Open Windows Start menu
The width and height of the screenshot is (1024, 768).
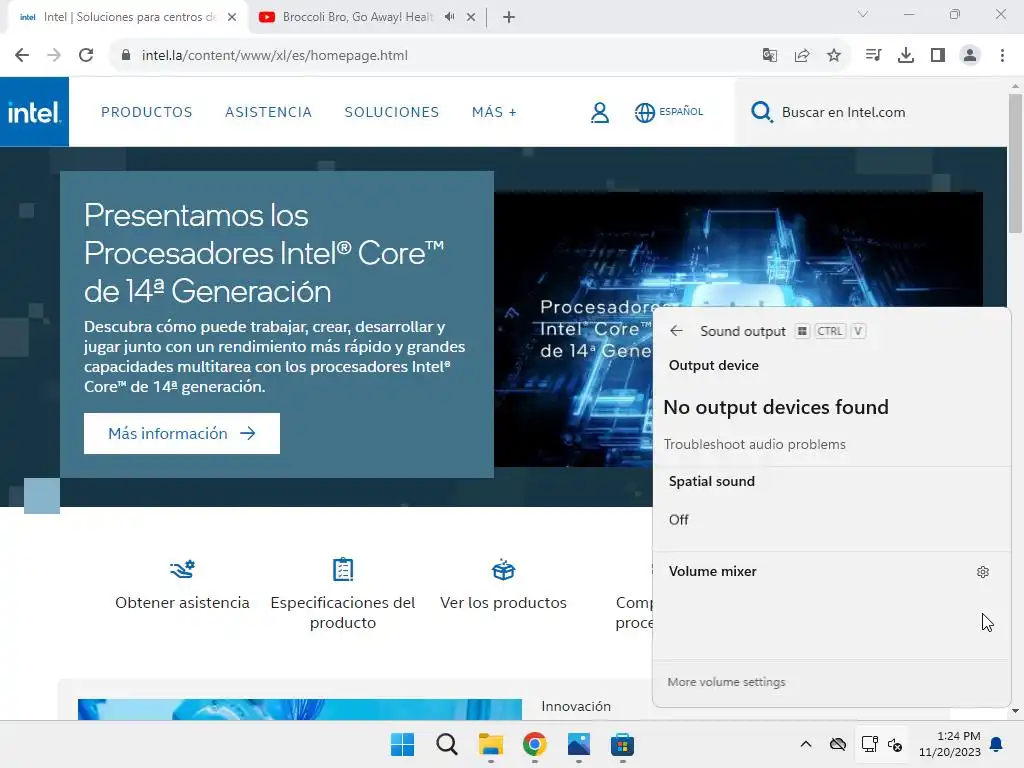click(402, 744)
